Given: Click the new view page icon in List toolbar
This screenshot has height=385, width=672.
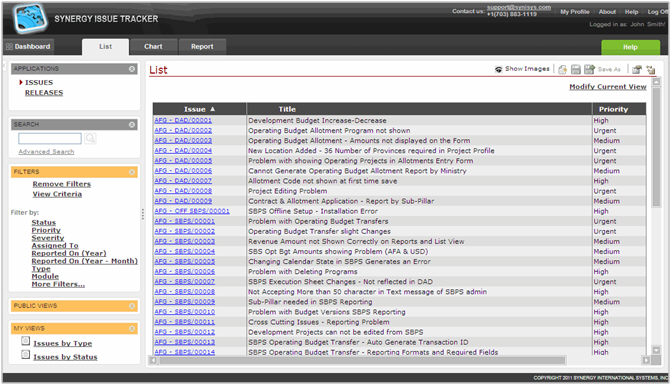Looking at the screenshot, I should 562,69.
